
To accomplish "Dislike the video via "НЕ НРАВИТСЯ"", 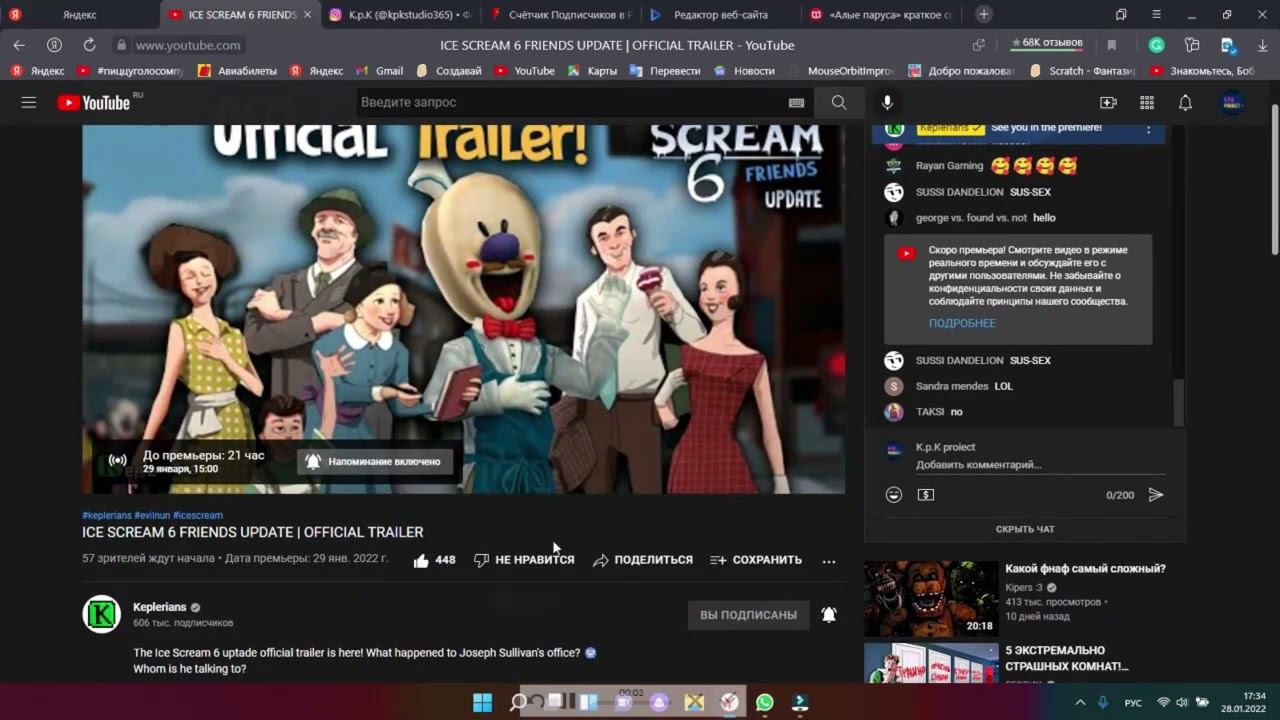I will (x=524, y=560).
